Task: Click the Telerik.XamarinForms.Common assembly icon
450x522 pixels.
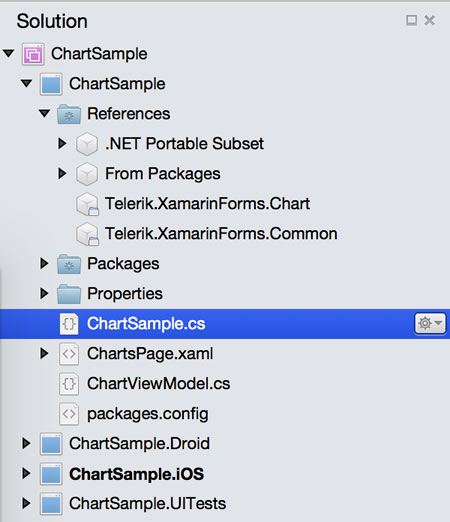Action: pyautogui.click(x=87, y=234)
